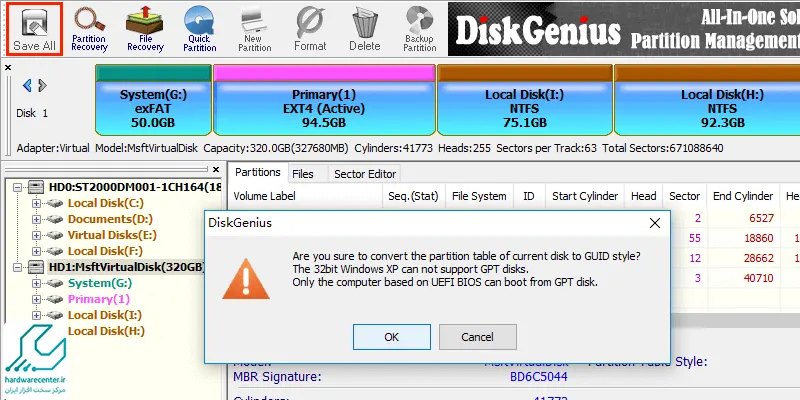Click the Sector column header
This screenshot has height=400, width=800.
click(x=684, y=196)
